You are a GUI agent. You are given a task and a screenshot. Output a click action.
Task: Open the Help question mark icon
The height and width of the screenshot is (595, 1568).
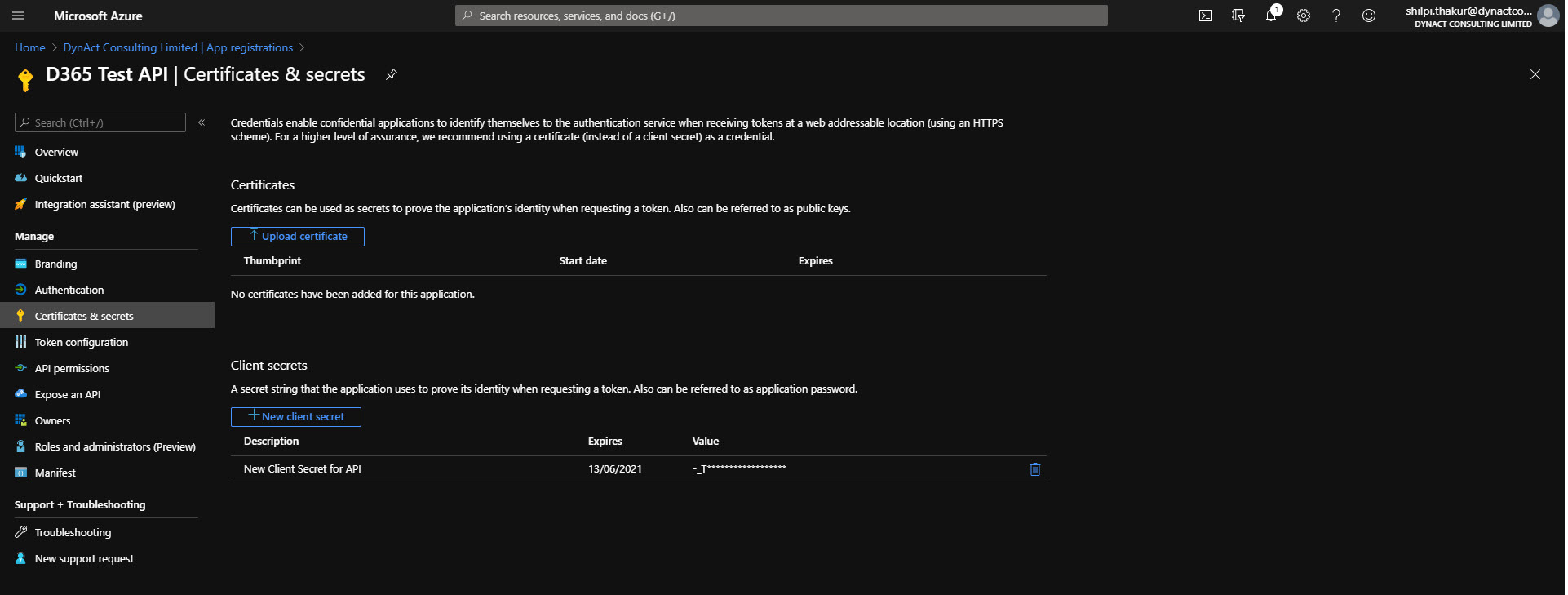pyautogui.click(x=1336, y=16)
